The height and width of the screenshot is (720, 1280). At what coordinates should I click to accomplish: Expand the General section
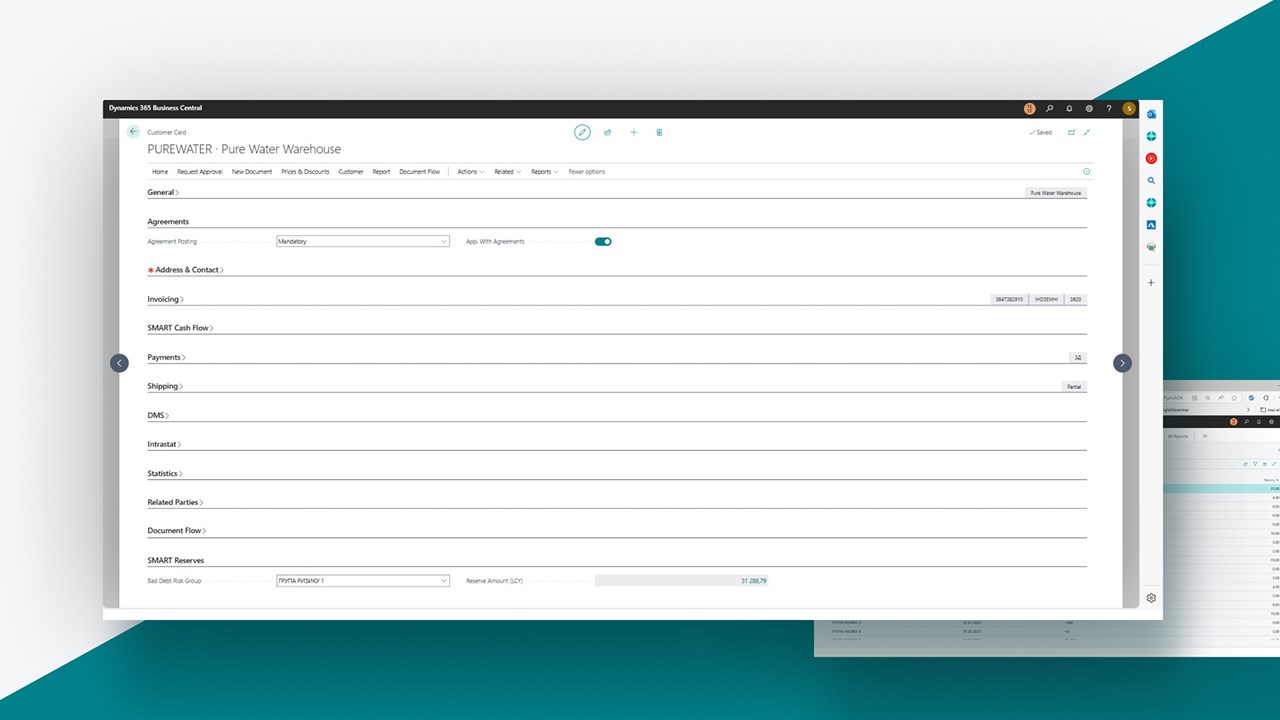click(x=163, y=192)
